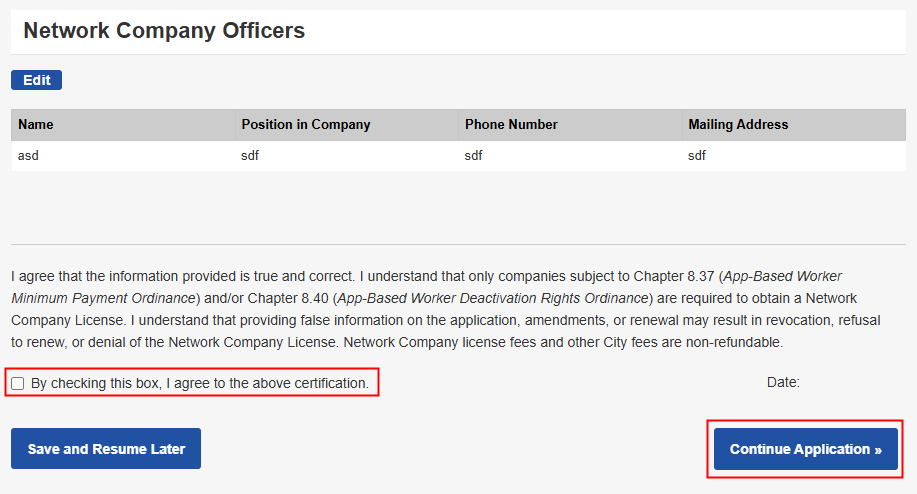Click the 'sdf' value under Phone Number
Image resolution: width=917 pixels, height=494 pixels.
click(474, 155)
